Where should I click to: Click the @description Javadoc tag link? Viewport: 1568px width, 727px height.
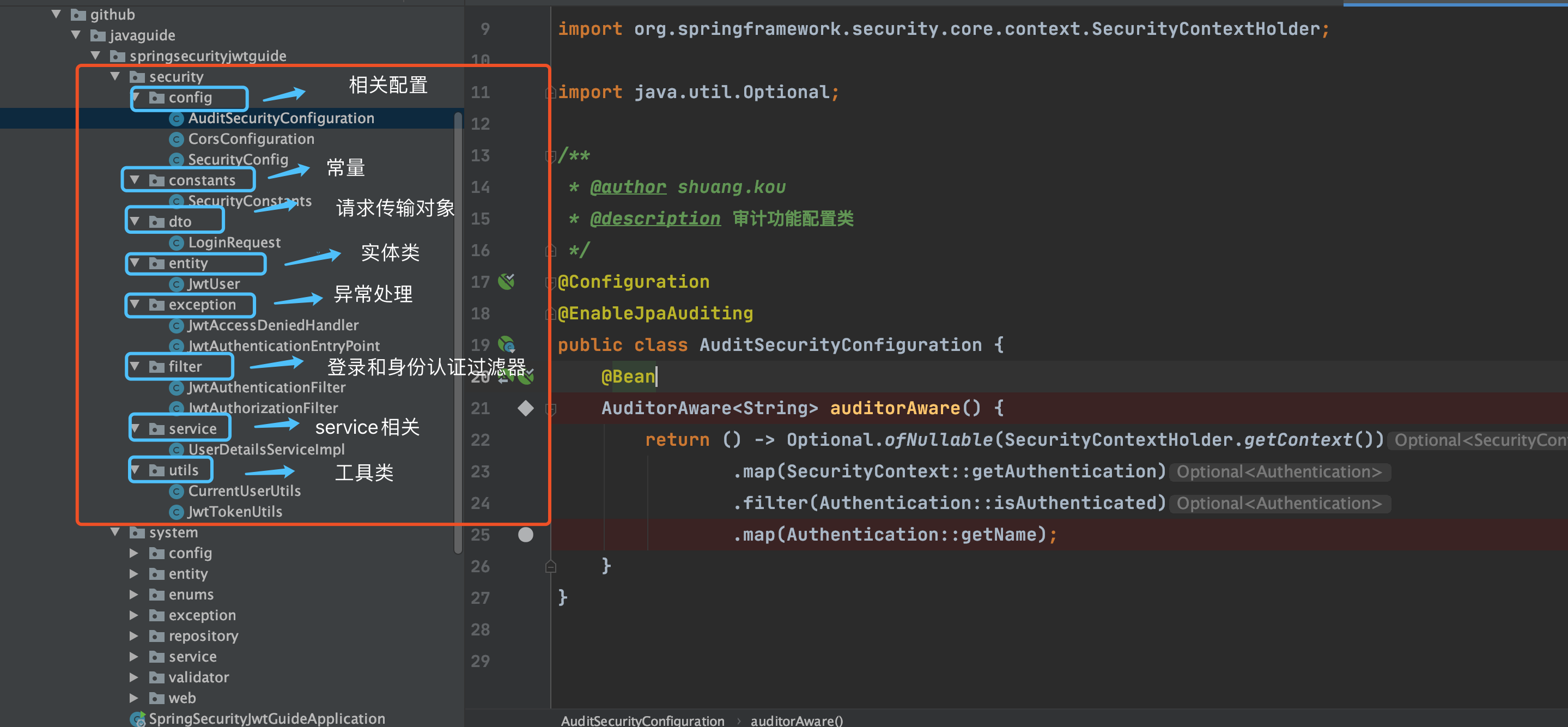(x=655, y=219)
